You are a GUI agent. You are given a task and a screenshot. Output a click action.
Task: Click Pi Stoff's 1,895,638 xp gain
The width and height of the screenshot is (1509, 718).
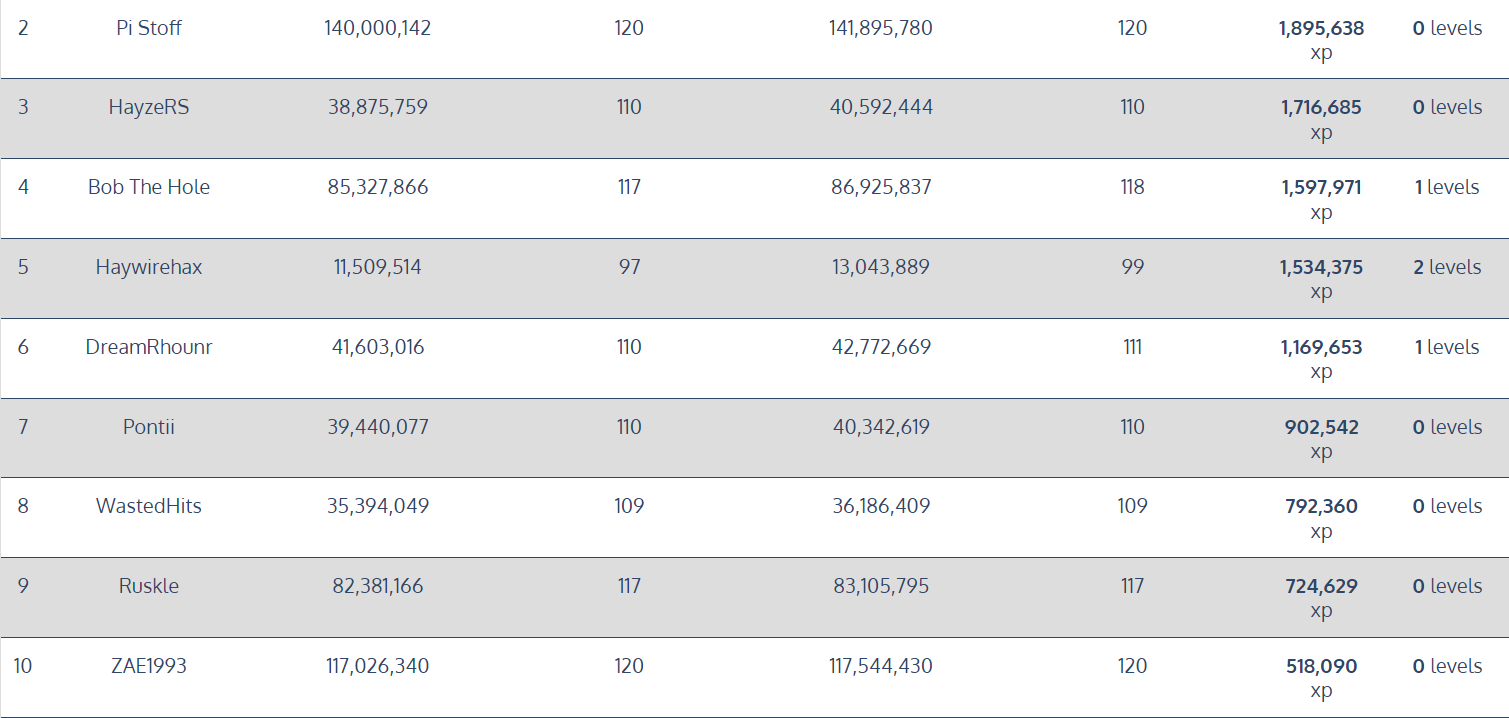coord(1321,40)
